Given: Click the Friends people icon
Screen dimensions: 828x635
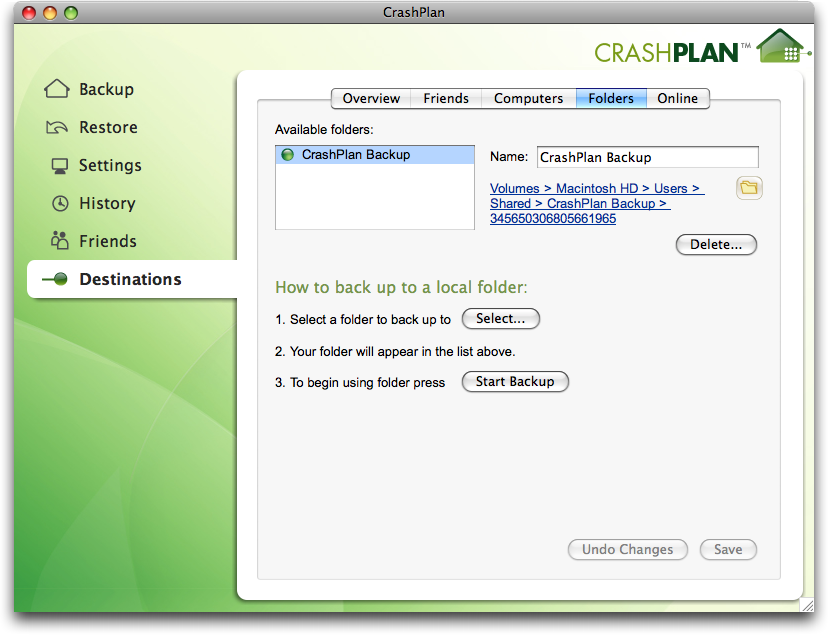Looking at the screenshot, I should coord(60,241).
